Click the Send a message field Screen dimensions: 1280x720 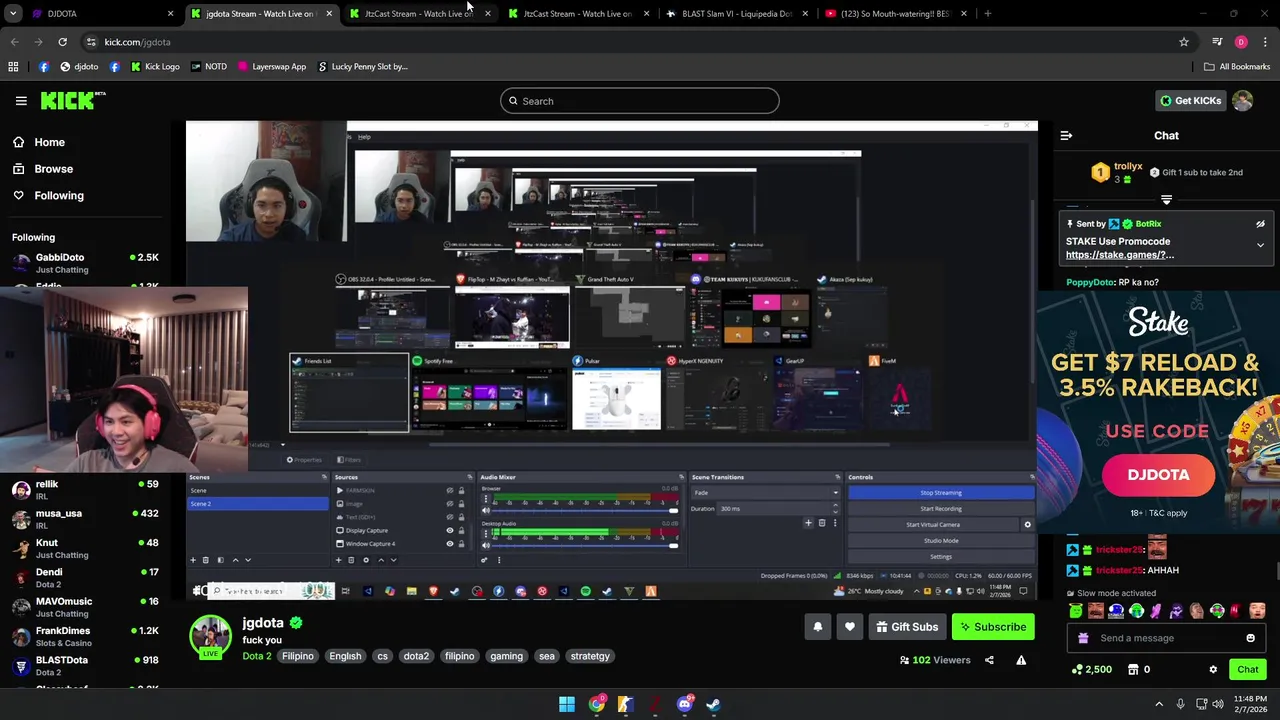(x=1165, y=638)
